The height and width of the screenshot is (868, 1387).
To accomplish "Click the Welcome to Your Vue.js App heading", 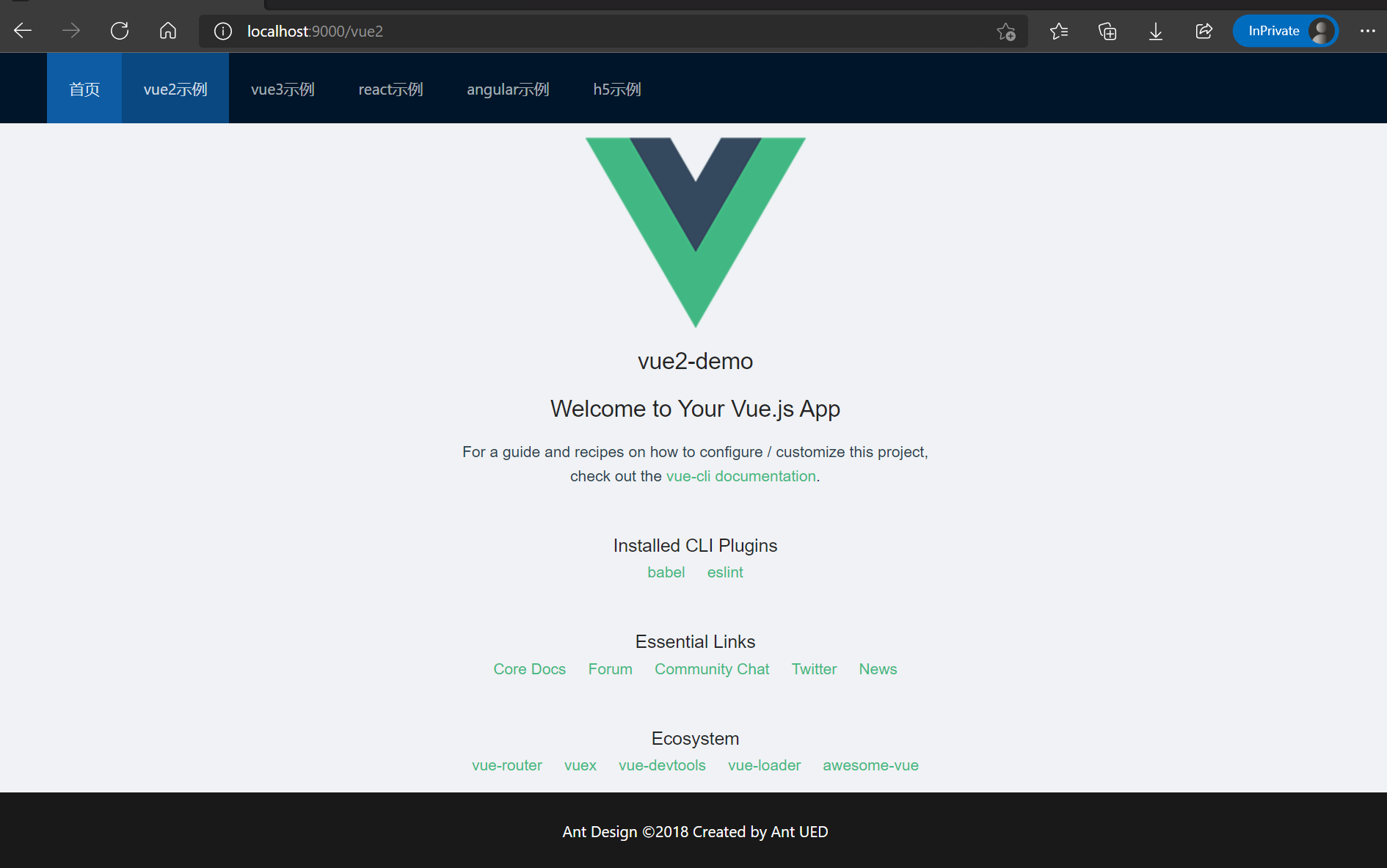I will 696,409.
